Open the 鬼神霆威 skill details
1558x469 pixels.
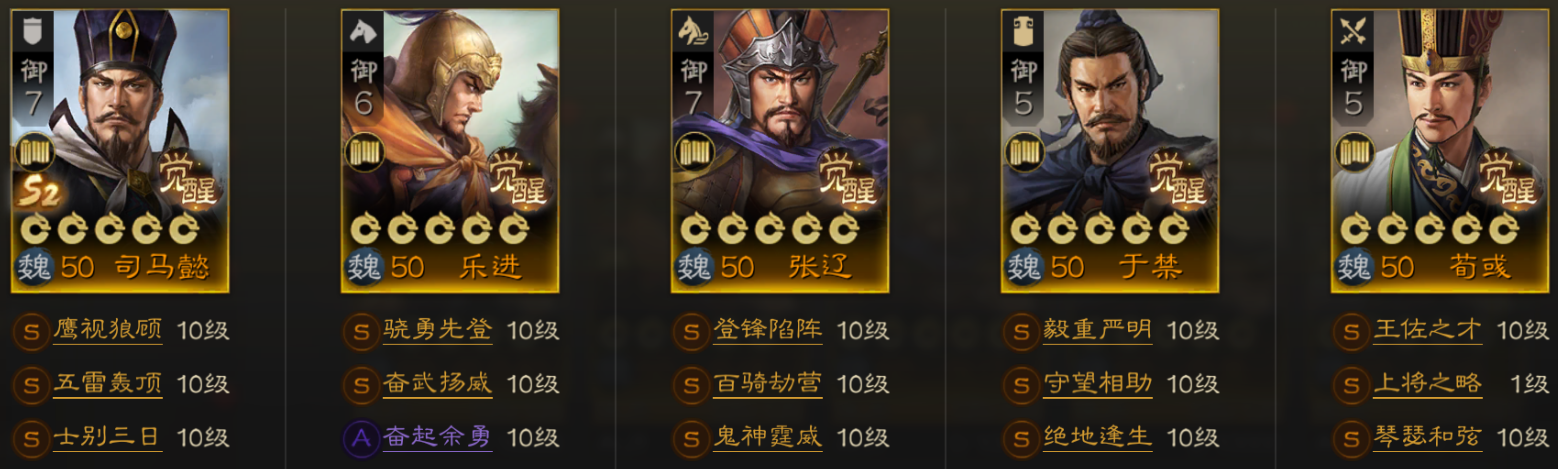click(767, 437)
